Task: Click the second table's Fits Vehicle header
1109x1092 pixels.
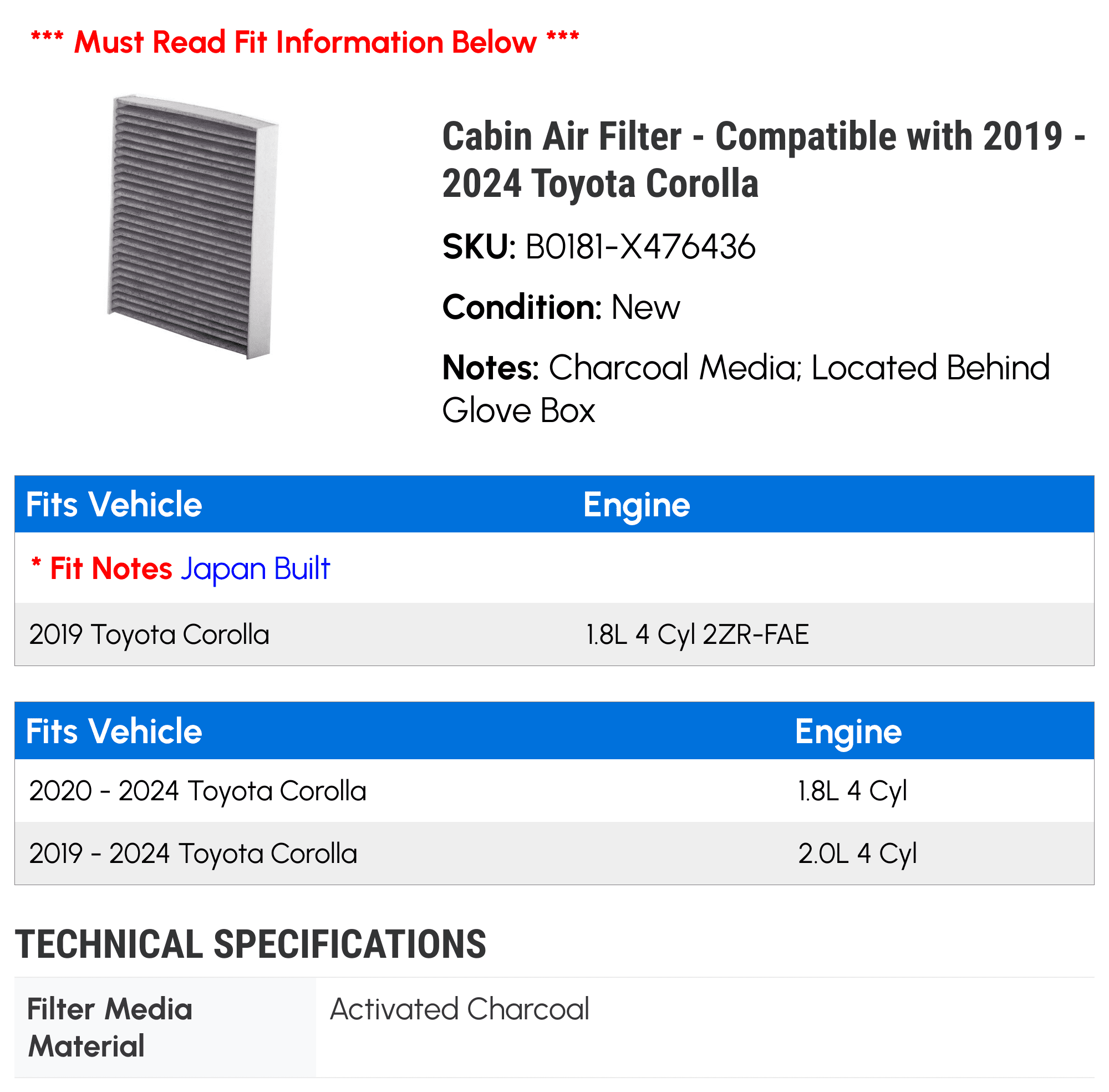Action: pyautogui.click(x=114, y=732)
